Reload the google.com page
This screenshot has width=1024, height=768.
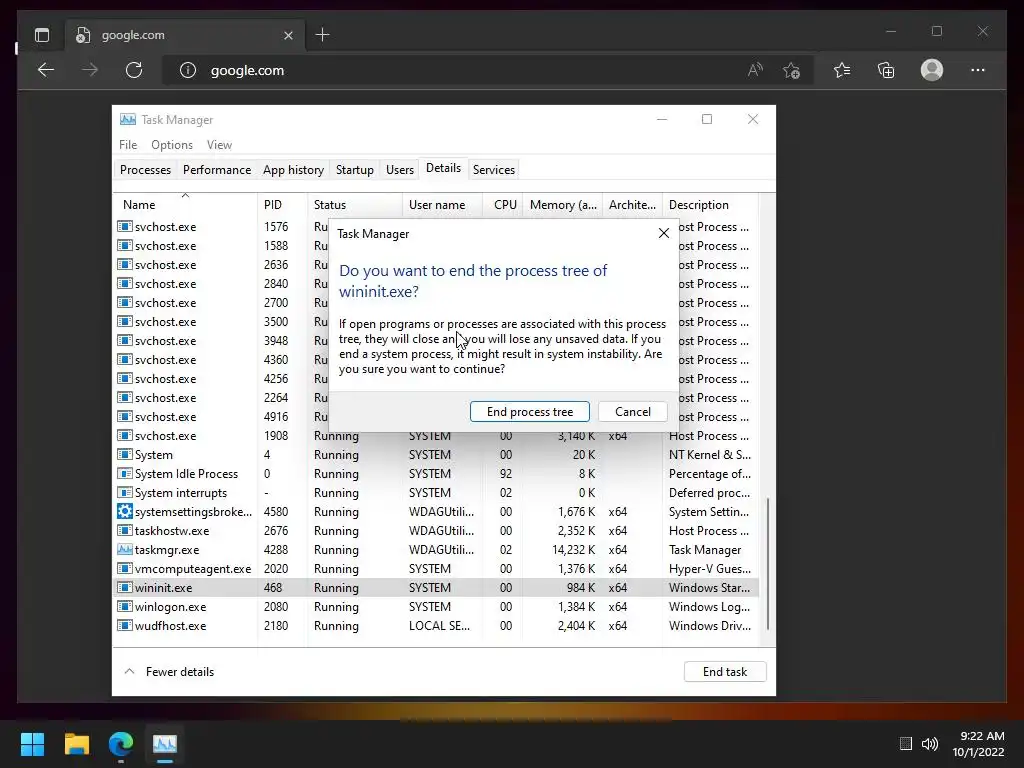click(134, 70)
